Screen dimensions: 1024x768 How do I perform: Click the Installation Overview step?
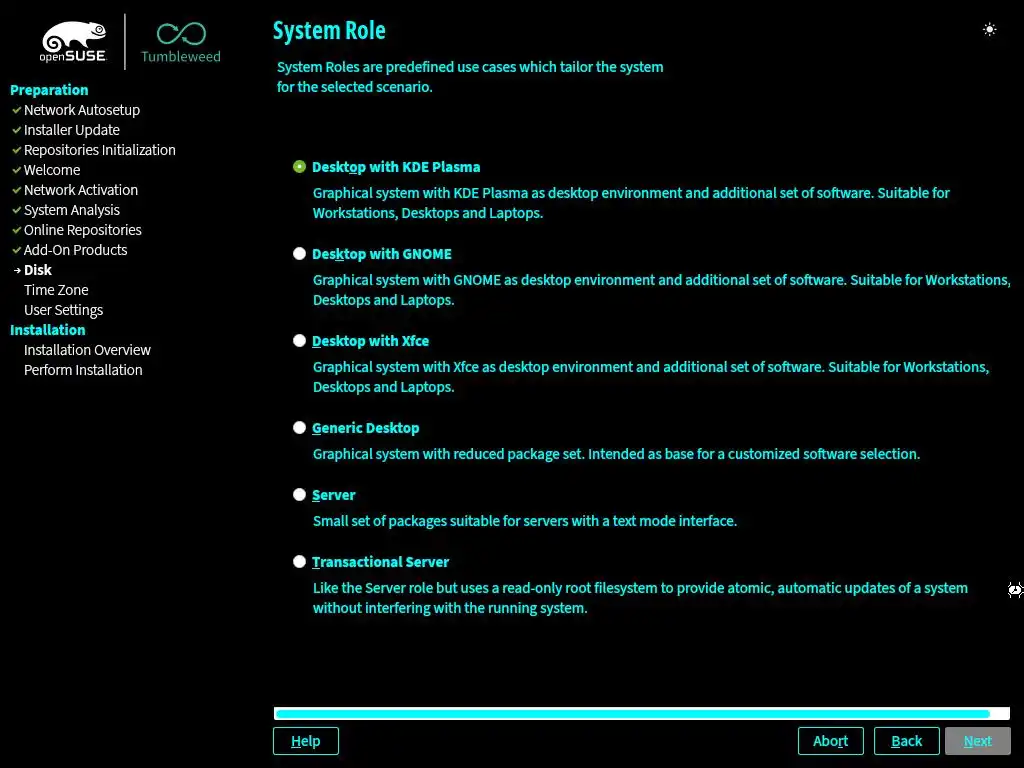click(x=88, y=350)
